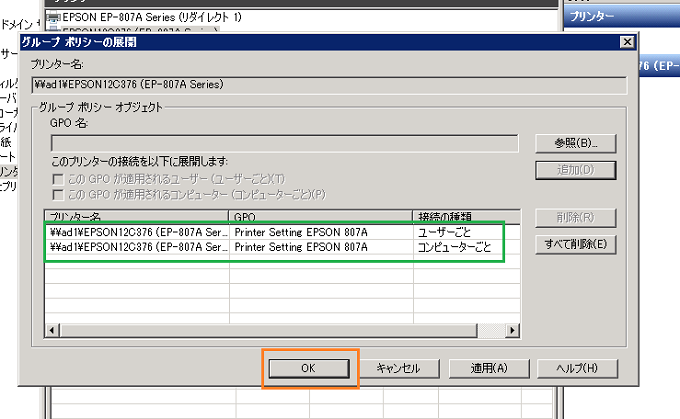Click Printer Setting EPSON 807A in the ユーザーごと row
Screen dimensions: 680x419
coord(301,232)
